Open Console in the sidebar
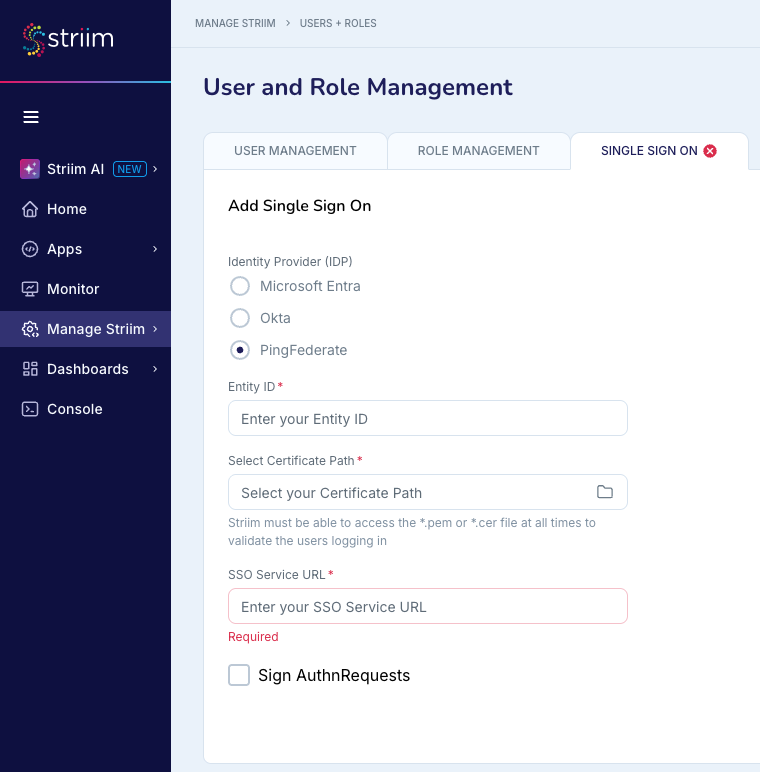This screenshot has height=772, width=760. [x=85, y=409]
